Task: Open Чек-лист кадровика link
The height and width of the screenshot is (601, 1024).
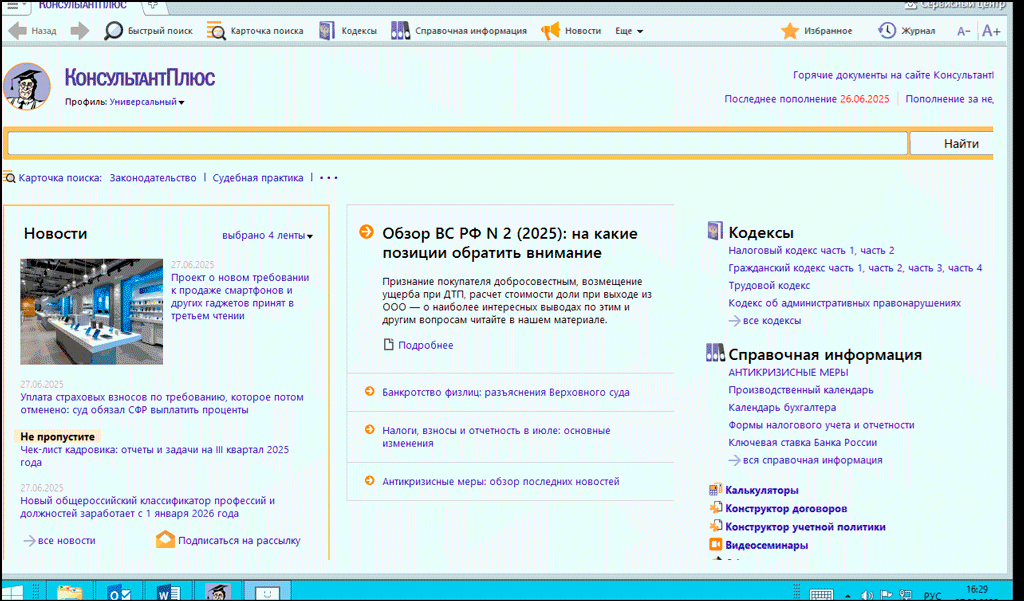Action: 154,456
